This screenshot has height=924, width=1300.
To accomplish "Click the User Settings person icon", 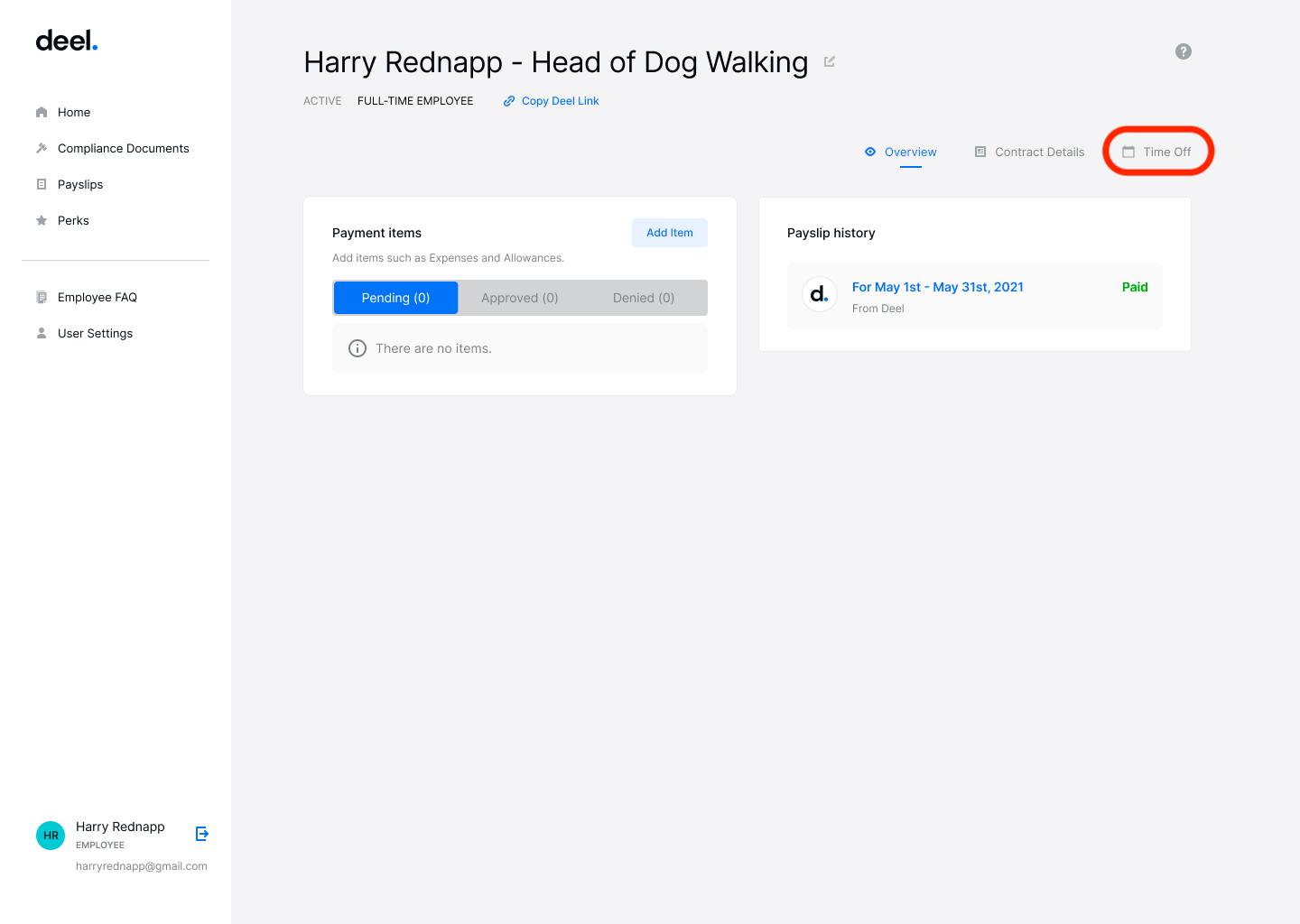I will pyautogui.click(x=42, y=333).
